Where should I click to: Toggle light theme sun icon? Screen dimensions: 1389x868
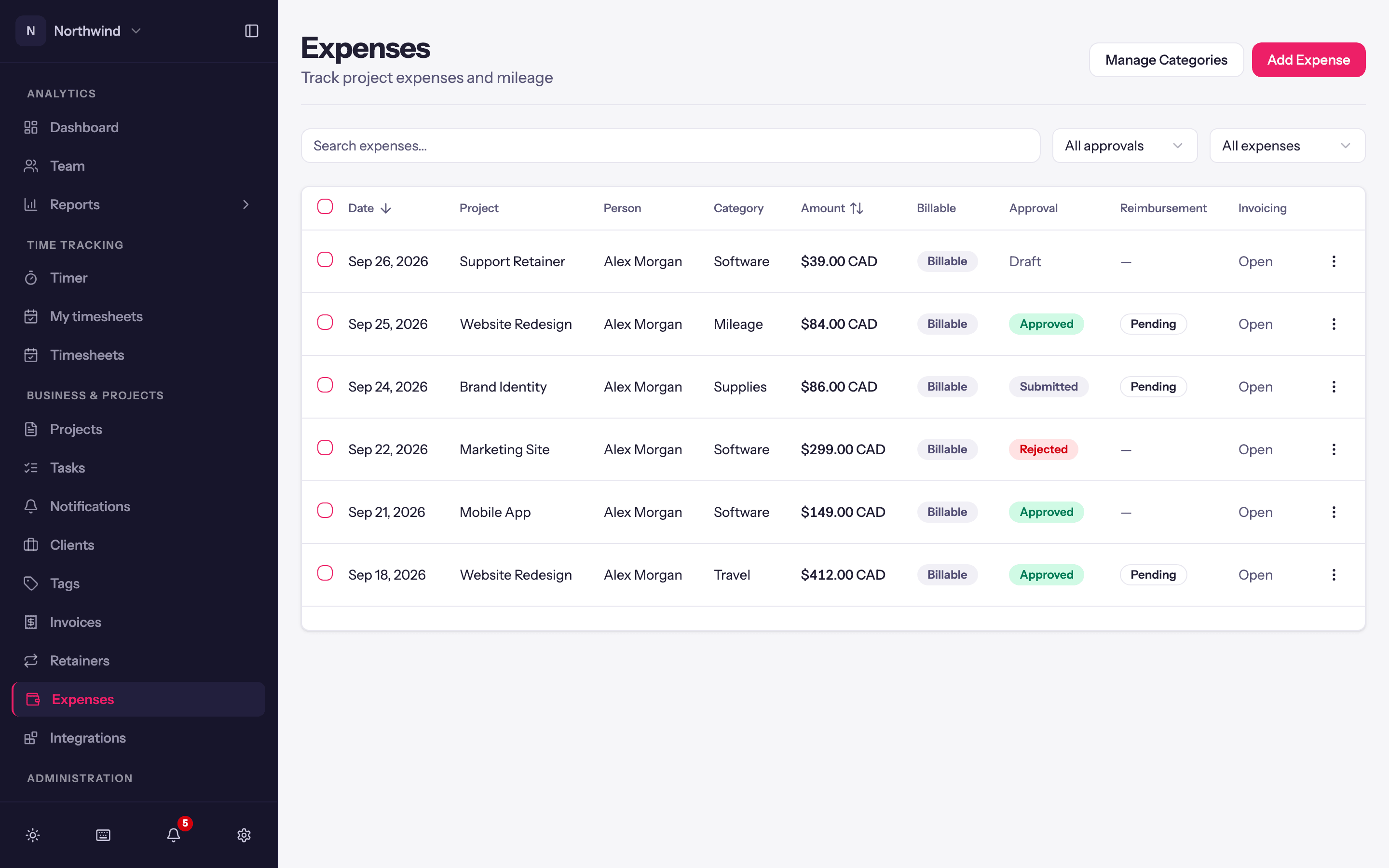pyautogui.click(x=33, y=835)
